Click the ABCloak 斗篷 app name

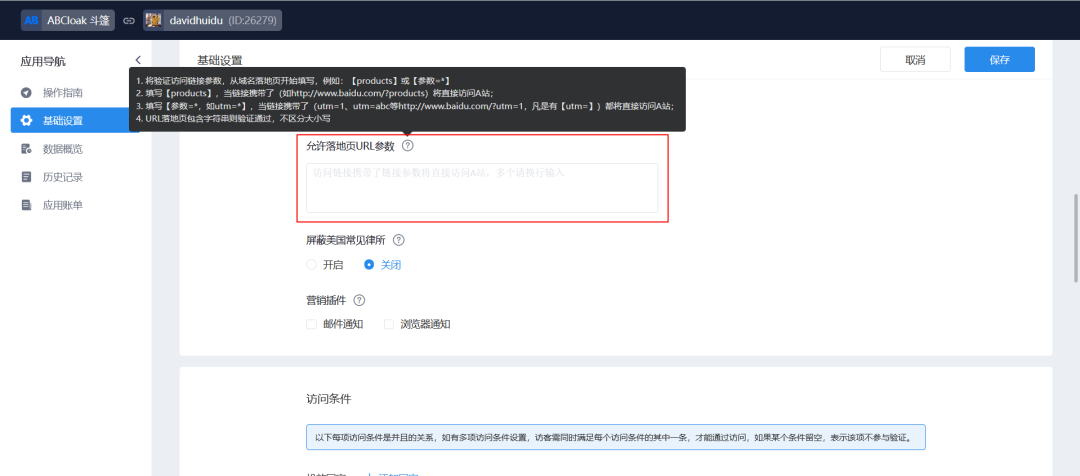point(79,21)
